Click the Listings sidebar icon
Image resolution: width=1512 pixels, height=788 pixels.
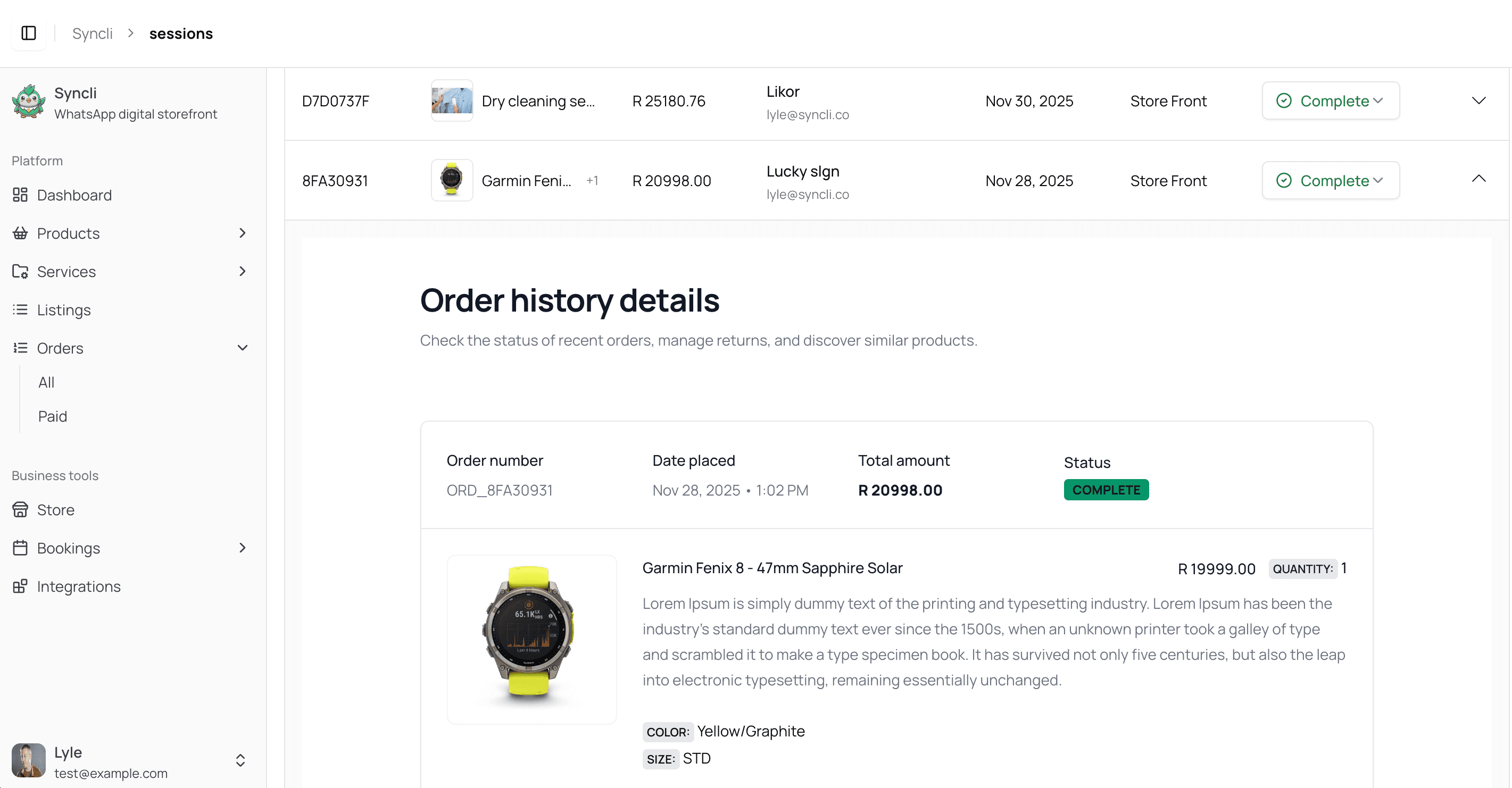(x=20, y=310)
